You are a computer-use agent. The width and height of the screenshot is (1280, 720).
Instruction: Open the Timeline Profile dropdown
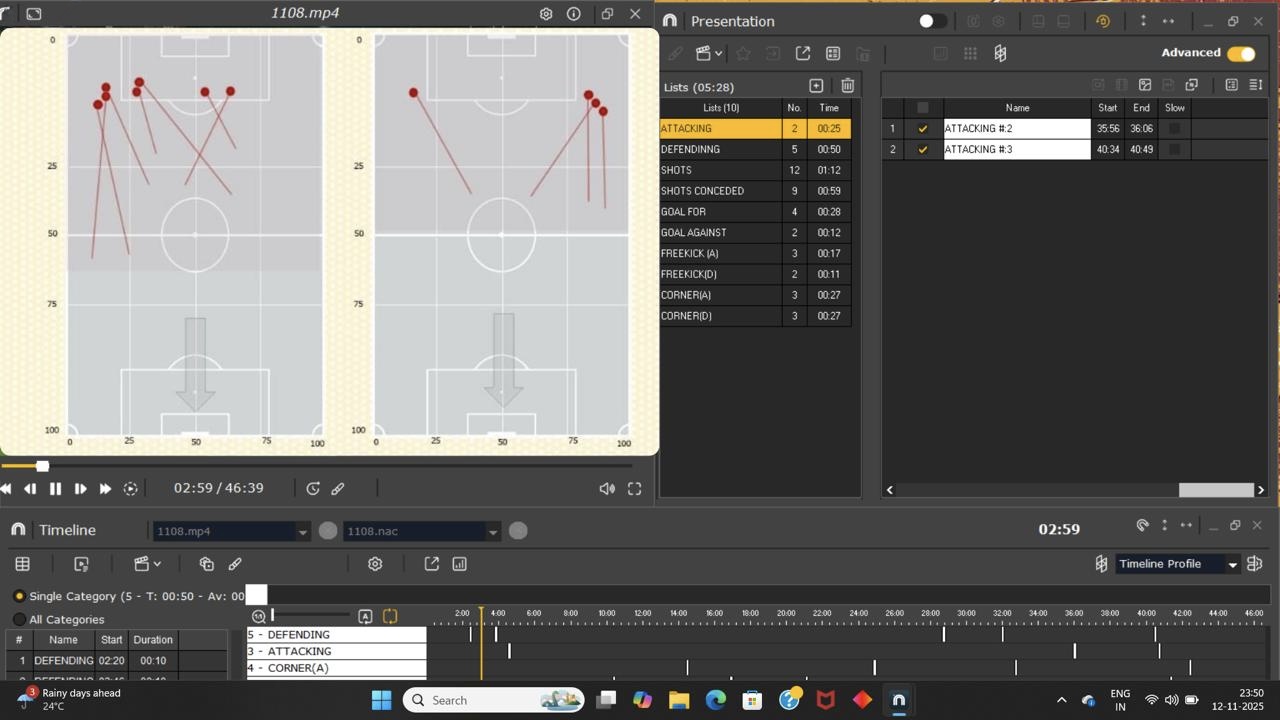tap(1232, 565)
